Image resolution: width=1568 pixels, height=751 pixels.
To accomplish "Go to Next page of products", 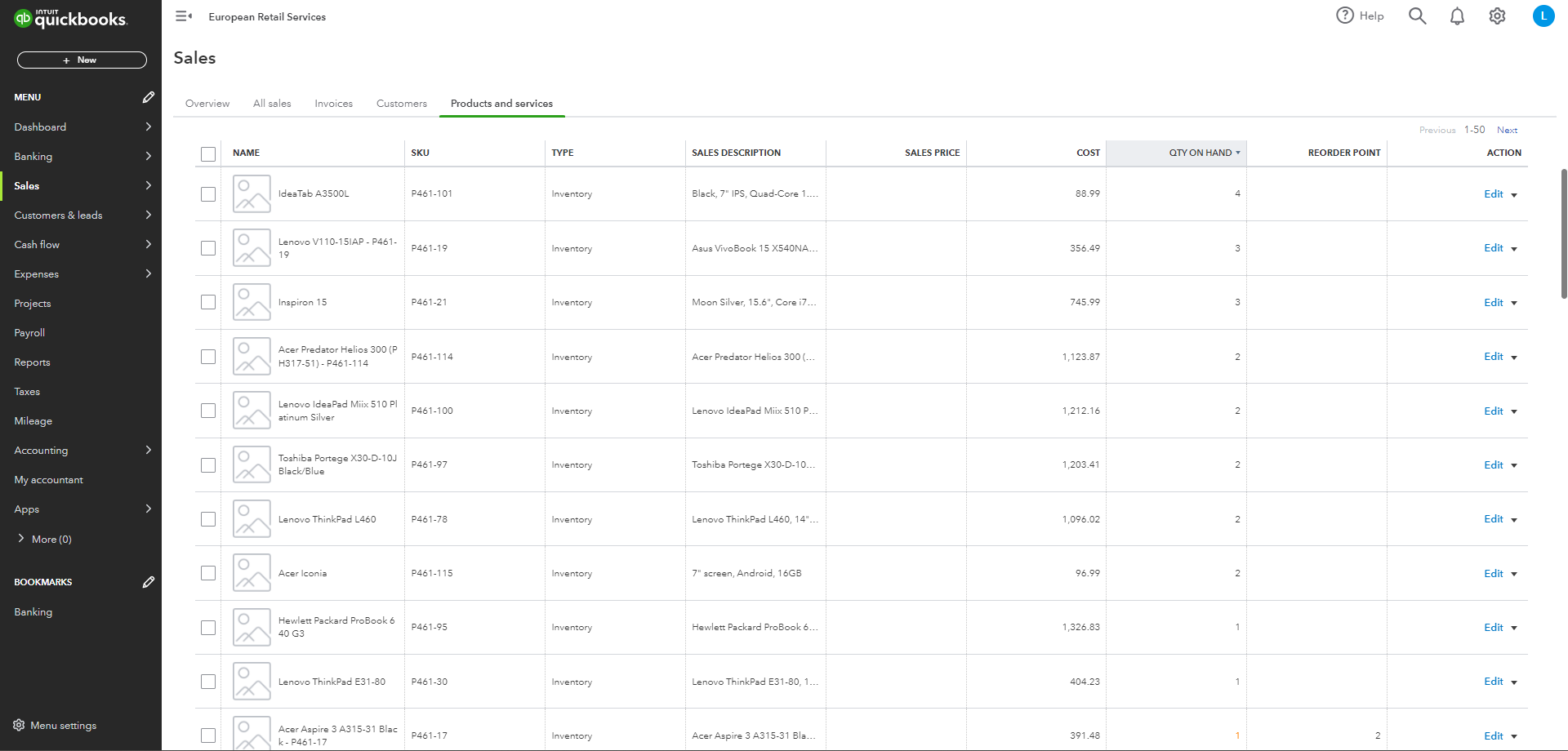I will [1507, 131].
